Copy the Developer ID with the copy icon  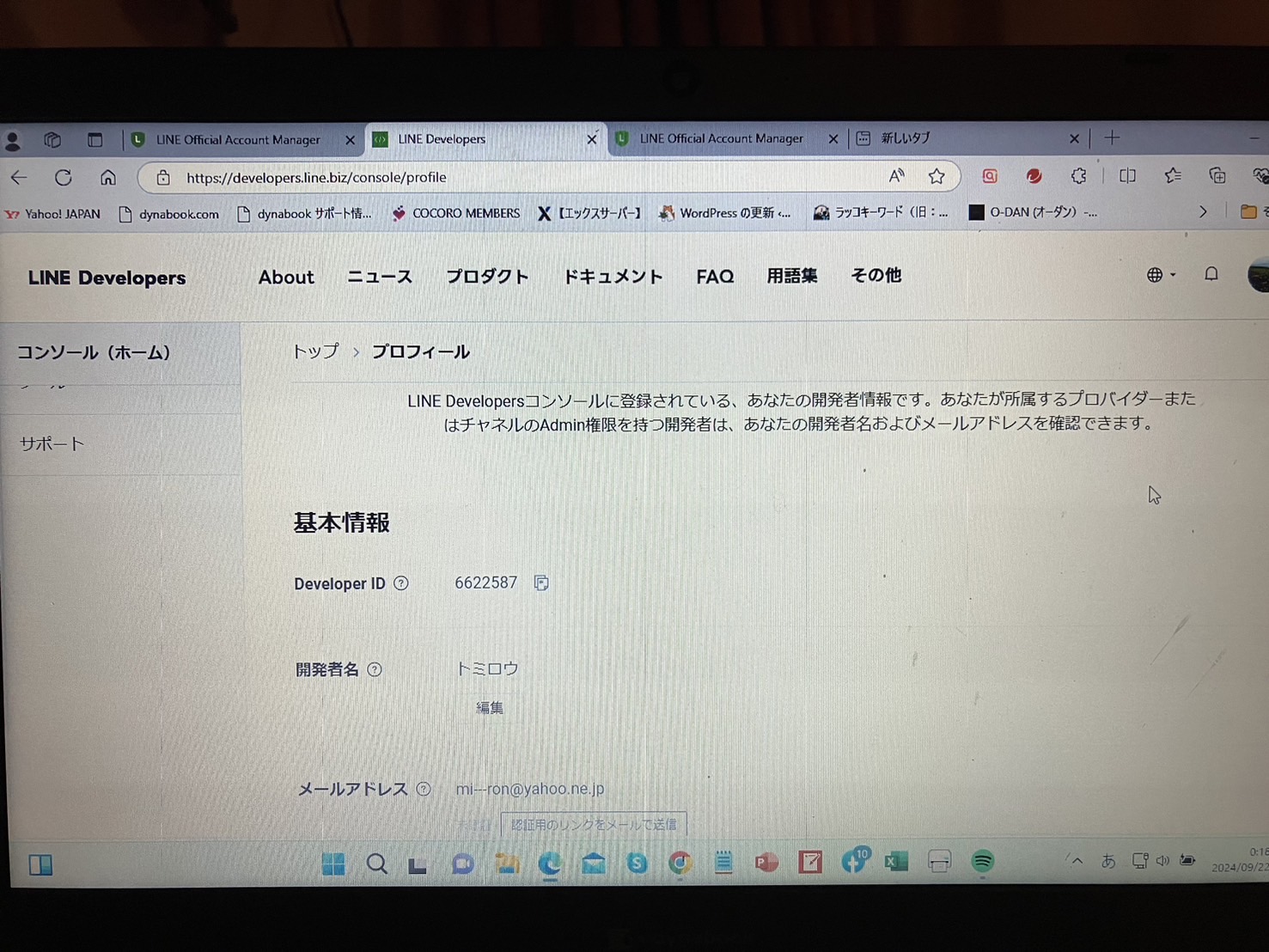coord(541,583)
